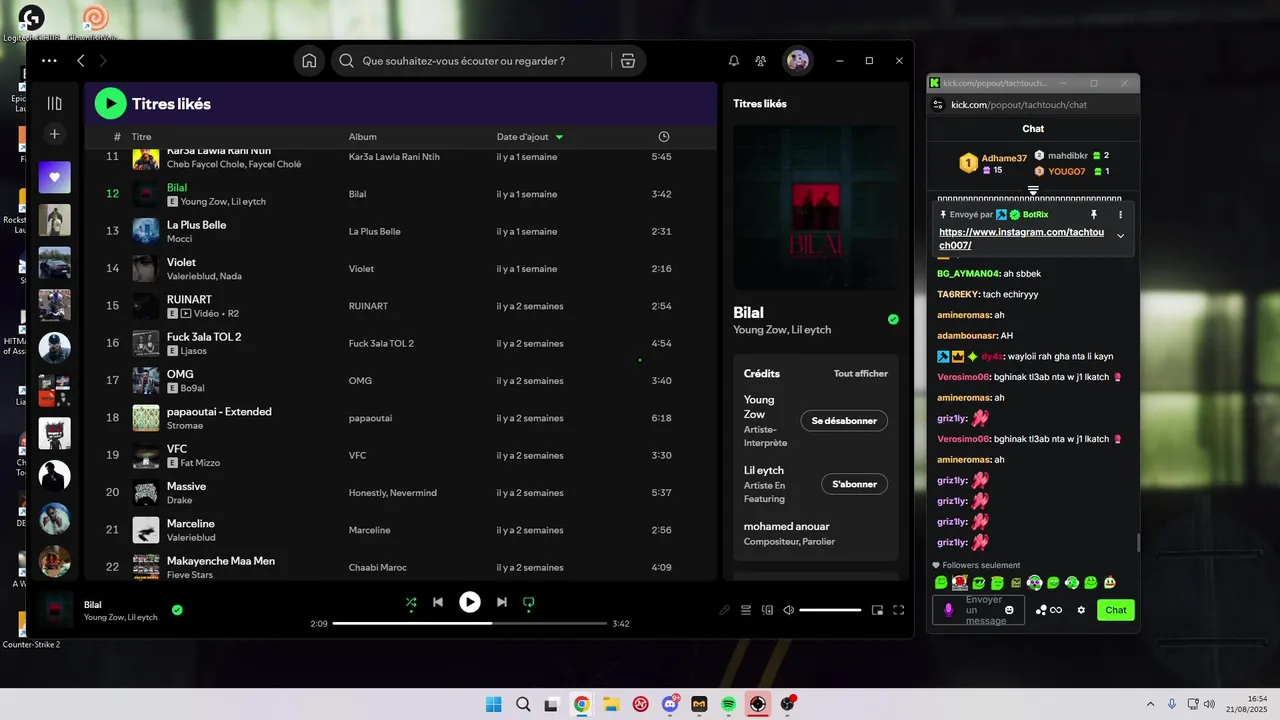Open the emoji picker in Kick message box
Screen dimensions: 1280x720
pyautogui.click(x=1009, y=610)
